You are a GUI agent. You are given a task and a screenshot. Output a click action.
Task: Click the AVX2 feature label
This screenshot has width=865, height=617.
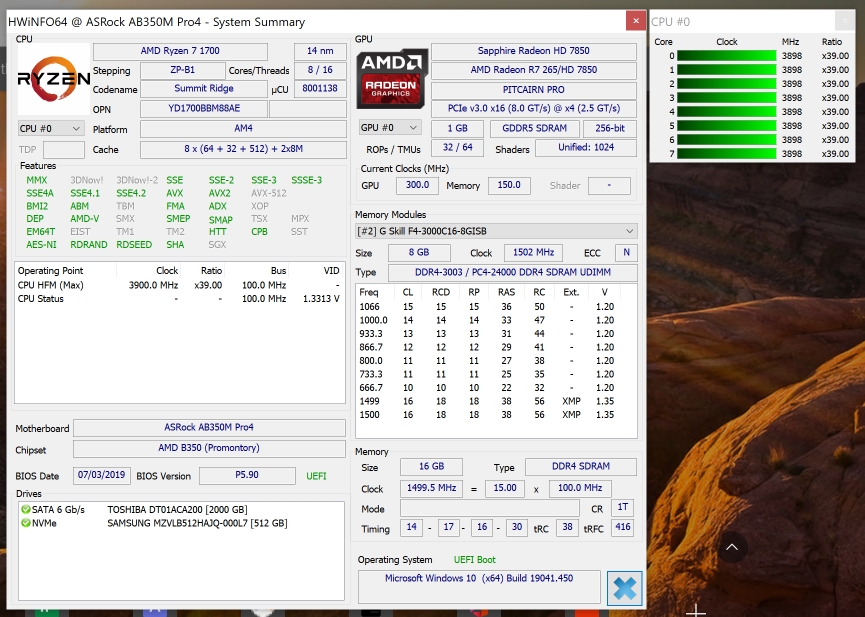point(220,194)
